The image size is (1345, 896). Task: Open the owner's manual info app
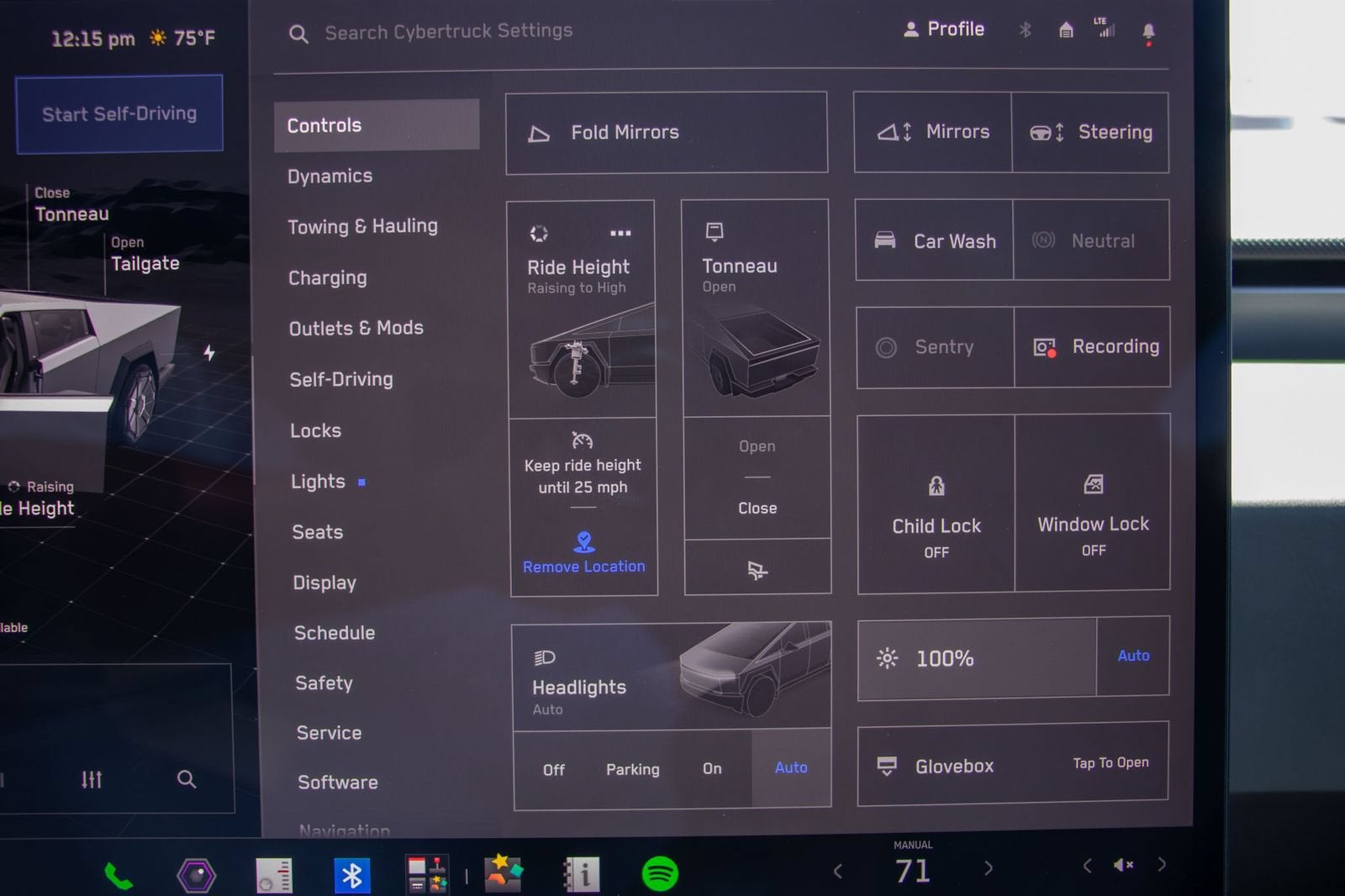582,874
